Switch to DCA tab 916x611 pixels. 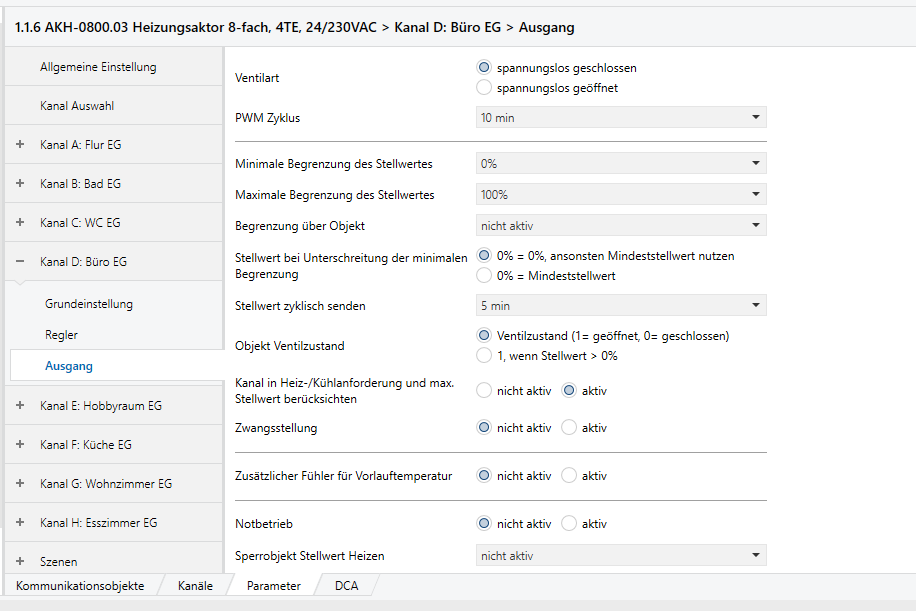pos(346,586)
